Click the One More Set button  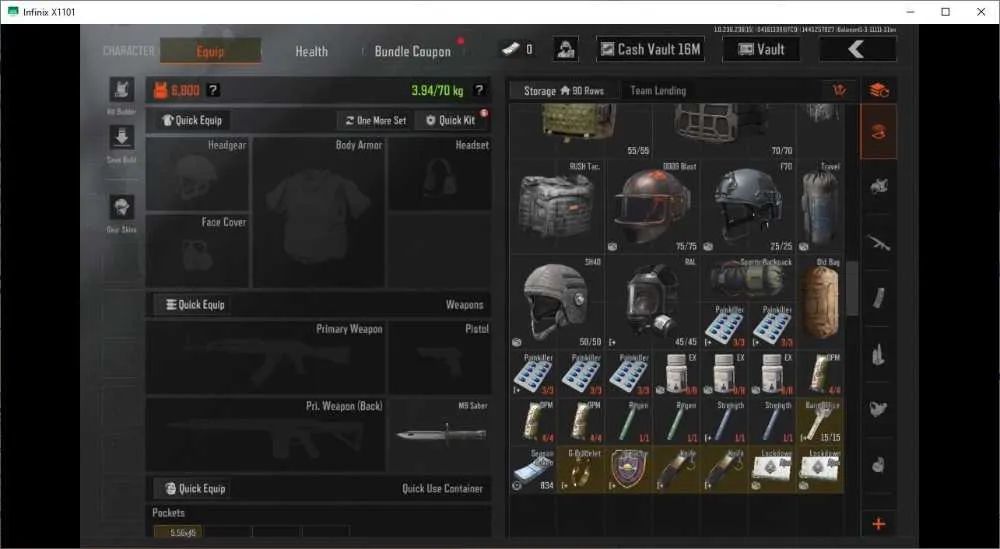pyautogui.click(x=376, y=121)
